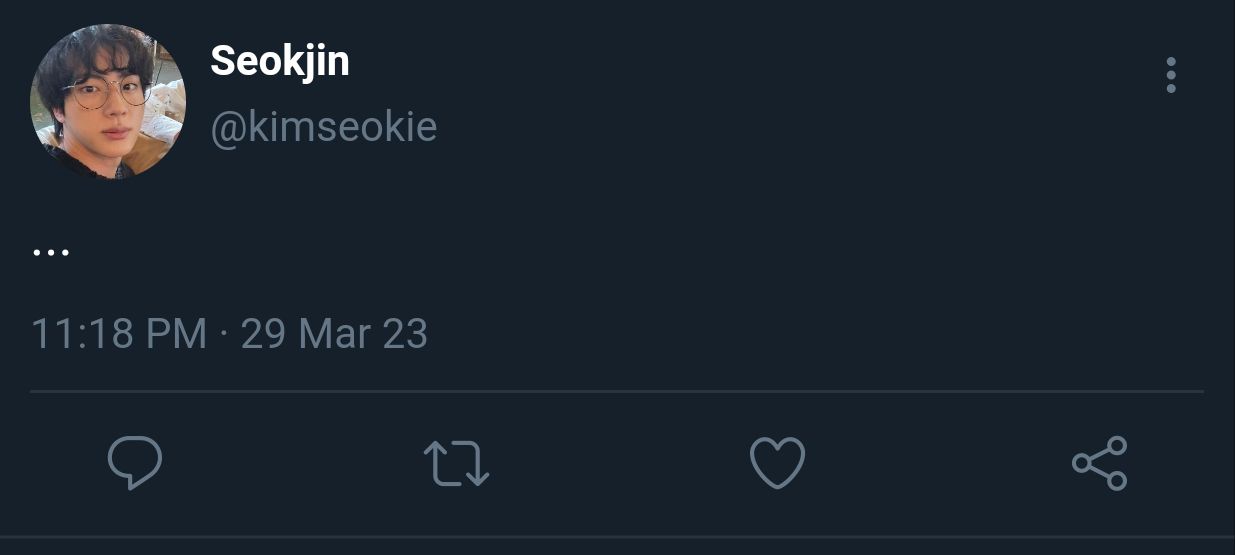The image size is (1235, 555).
Task: Open the profile via the Seokjin display name
Action: click(280, 62)
